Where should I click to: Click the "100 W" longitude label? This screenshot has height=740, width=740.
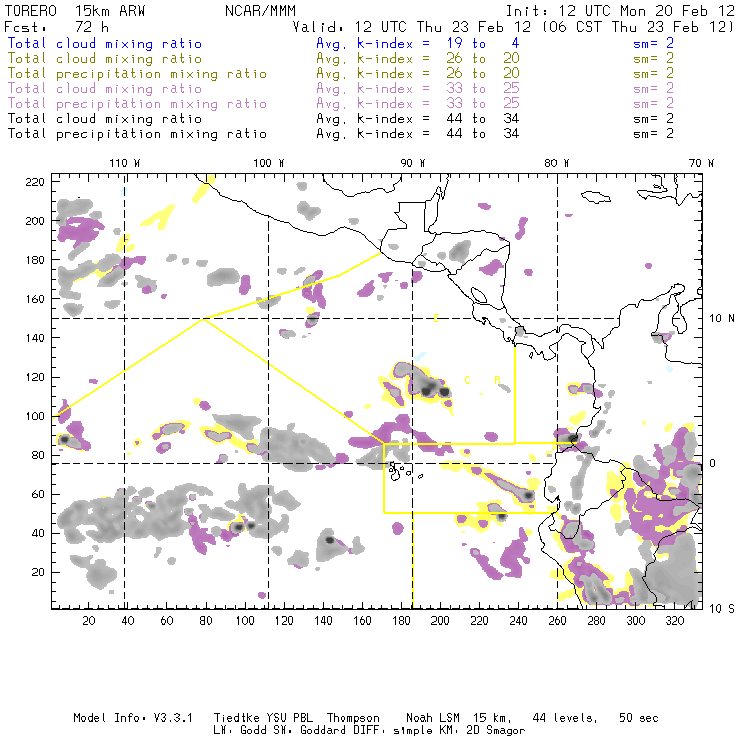[269, 163]
